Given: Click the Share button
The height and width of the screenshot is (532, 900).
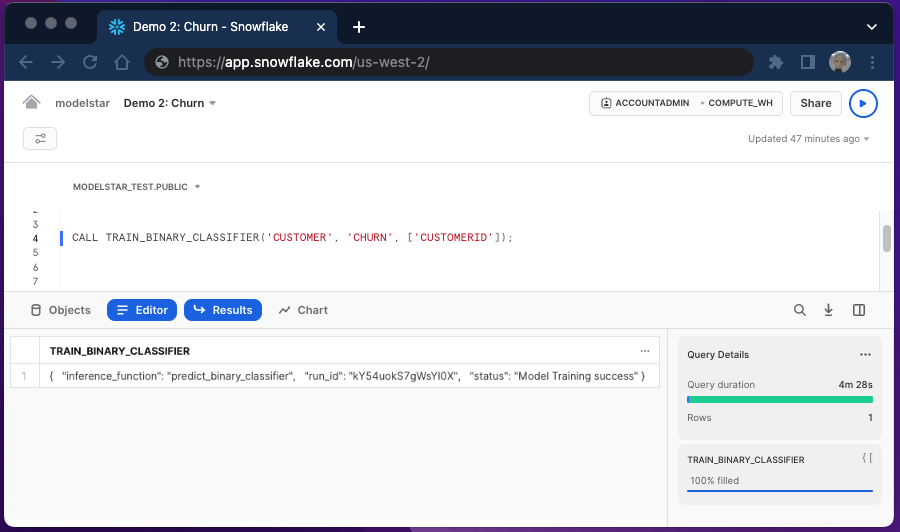Looking at the screenshot, I should coord(815,103).
